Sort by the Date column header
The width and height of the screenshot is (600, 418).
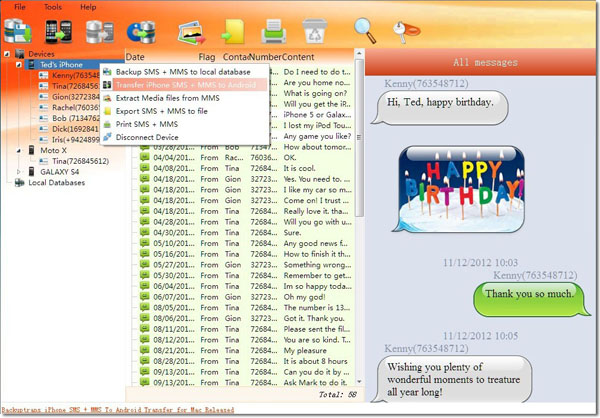tap(135, 57)
